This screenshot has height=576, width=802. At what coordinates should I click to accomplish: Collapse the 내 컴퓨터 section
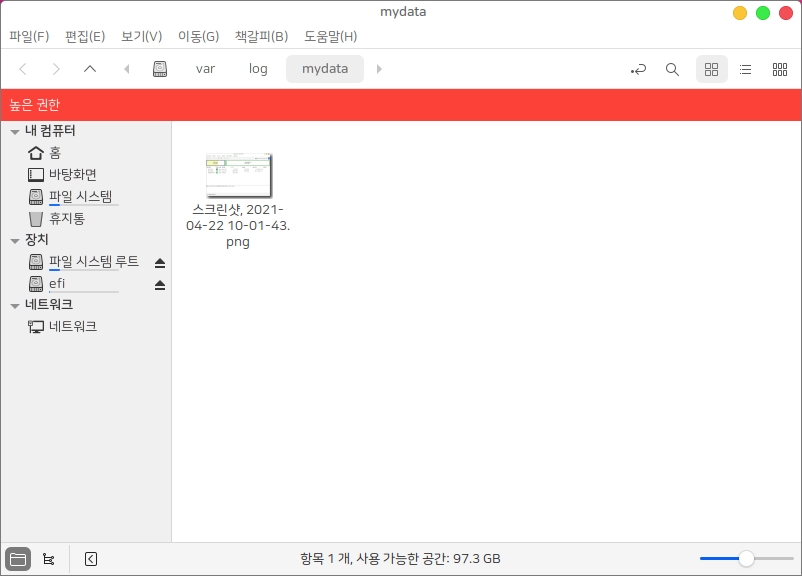click(x=15, y=132)
